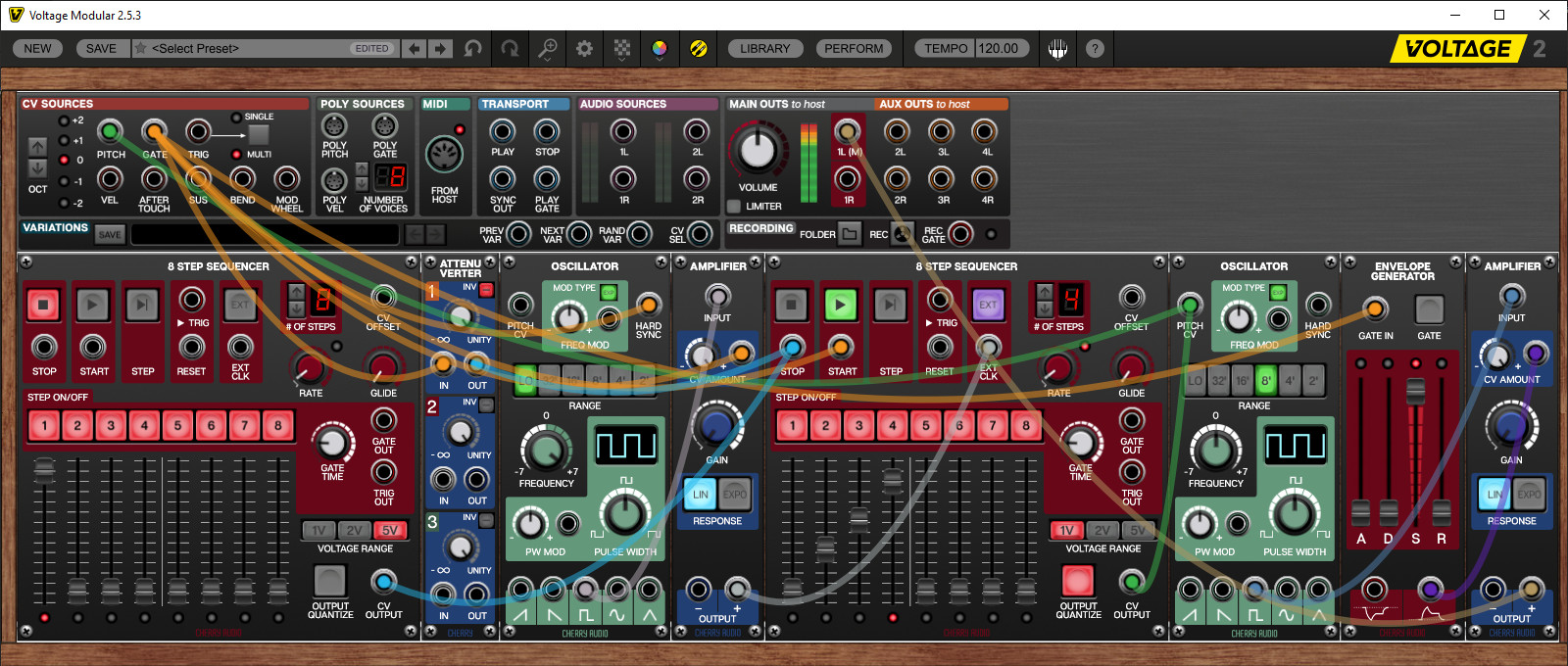The width and height of the screenshot is (1568, 666).
Task: Click the TEMPO label button
Action: tap(946, 48)
